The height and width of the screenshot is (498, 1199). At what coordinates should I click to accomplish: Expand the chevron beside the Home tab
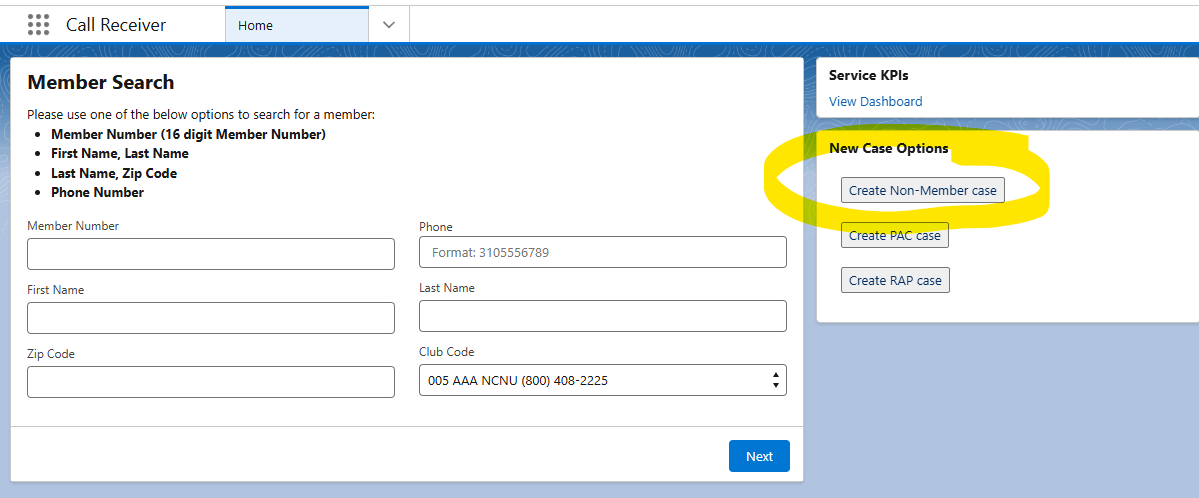click(389, 25)
